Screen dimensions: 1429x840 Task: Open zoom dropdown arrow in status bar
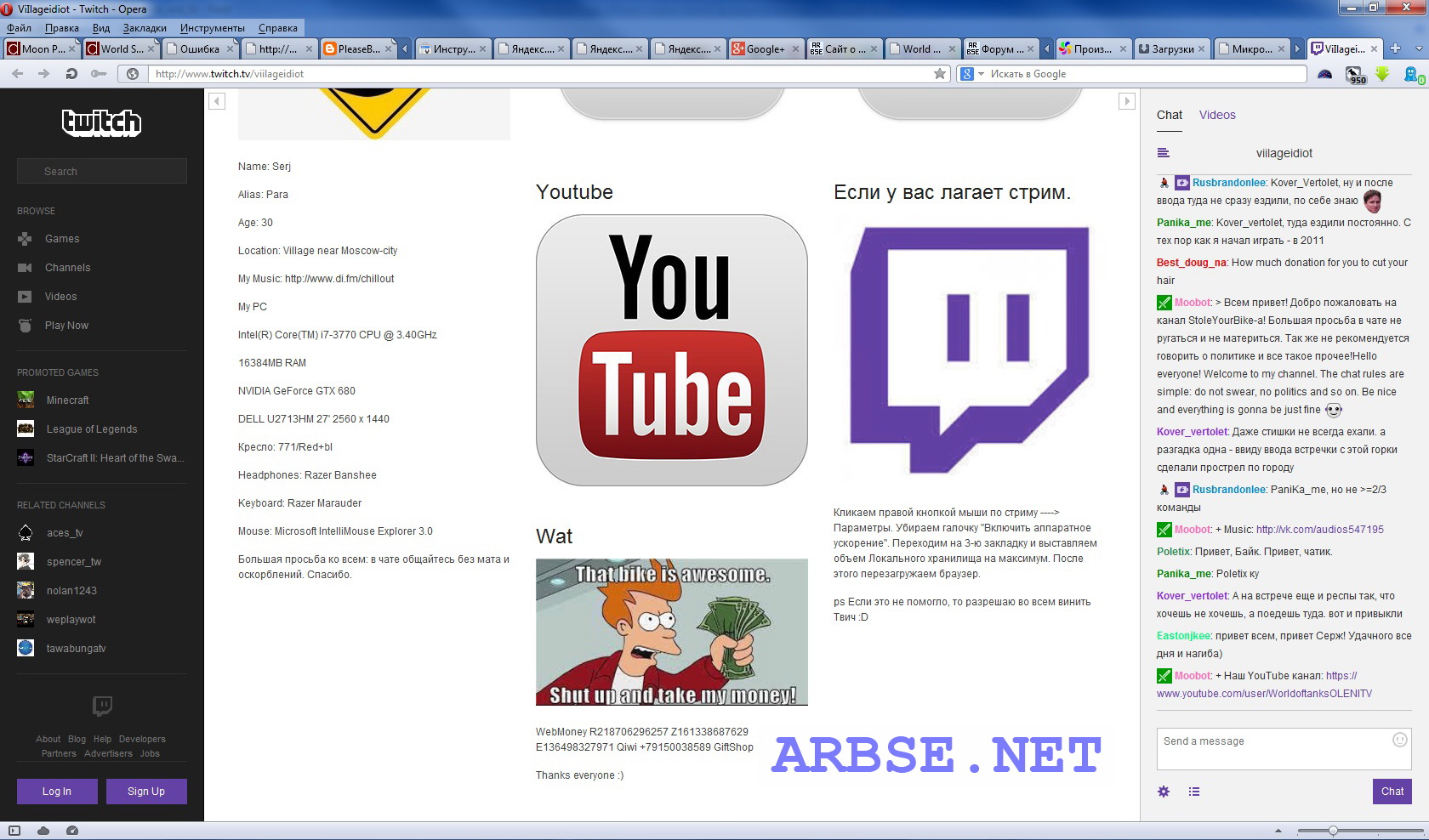click(x=1278, y=831)
